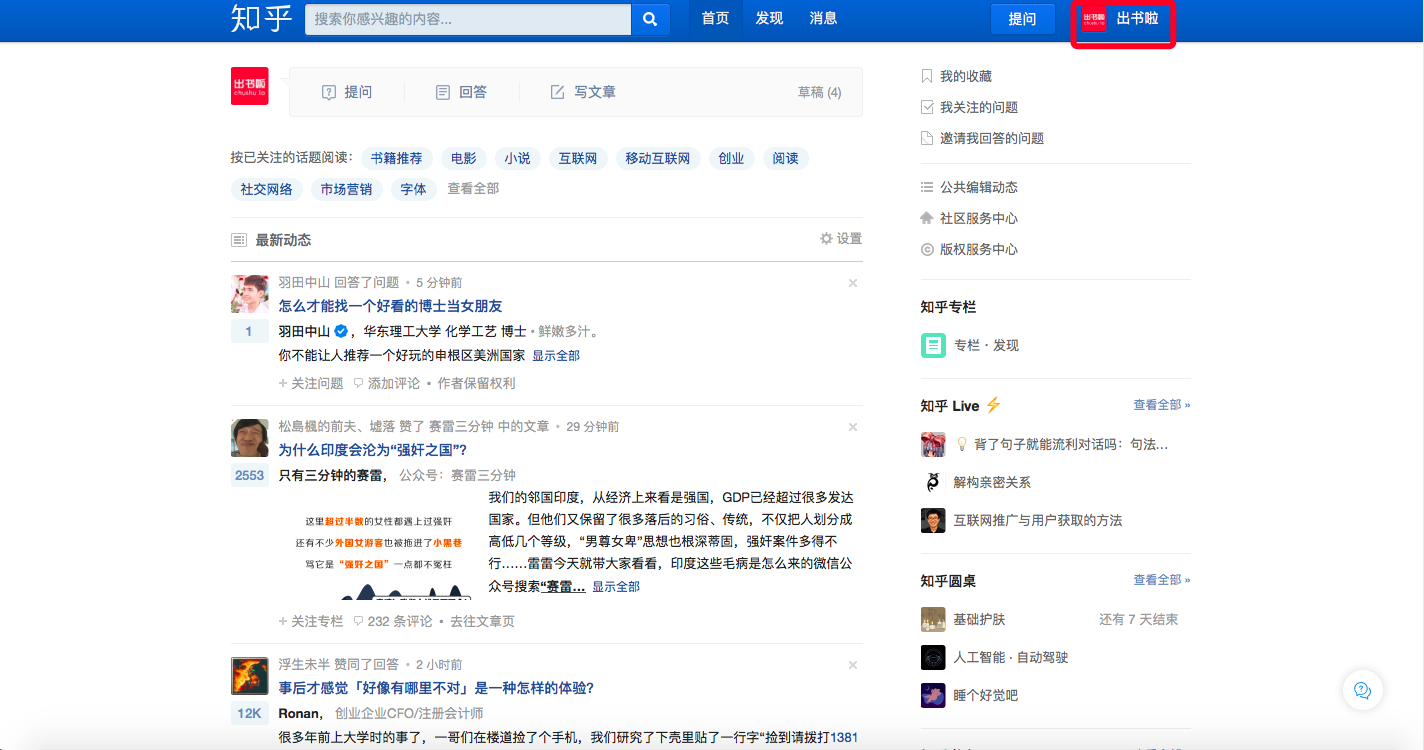
Task: Open the 消息 notifications tab
Action: point(823,19)
